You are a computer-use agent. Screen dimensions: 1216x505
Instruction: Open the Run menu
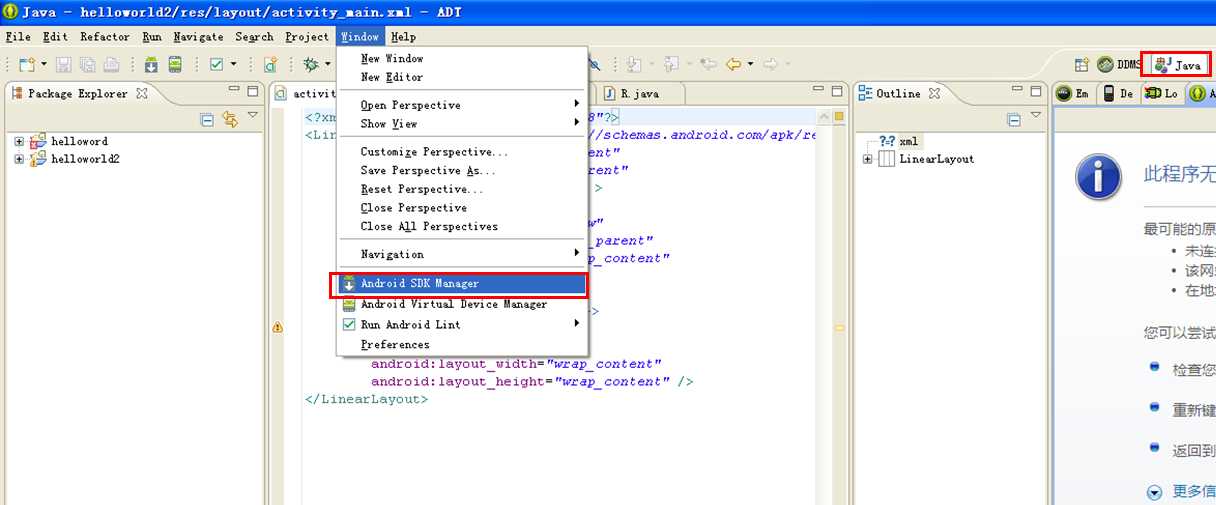(152, 37)
